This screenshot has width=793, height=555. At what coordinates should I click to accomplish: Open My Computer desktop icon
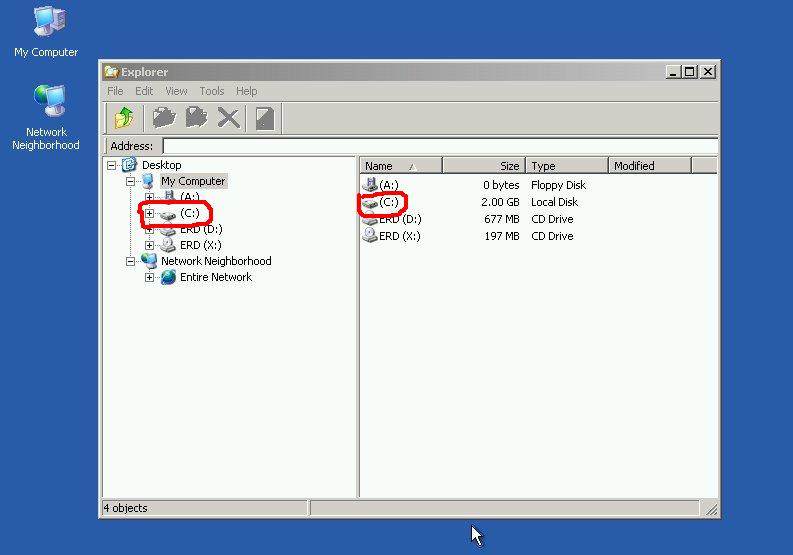click(49, 22)
